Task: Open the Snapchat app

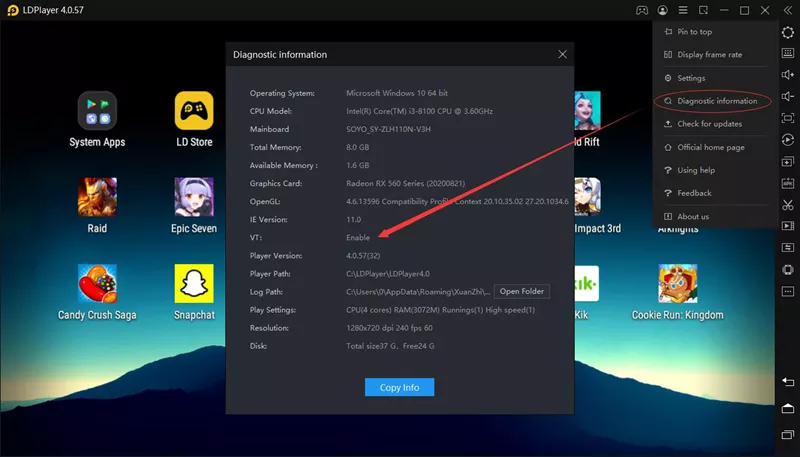Action: pos(194,292)
